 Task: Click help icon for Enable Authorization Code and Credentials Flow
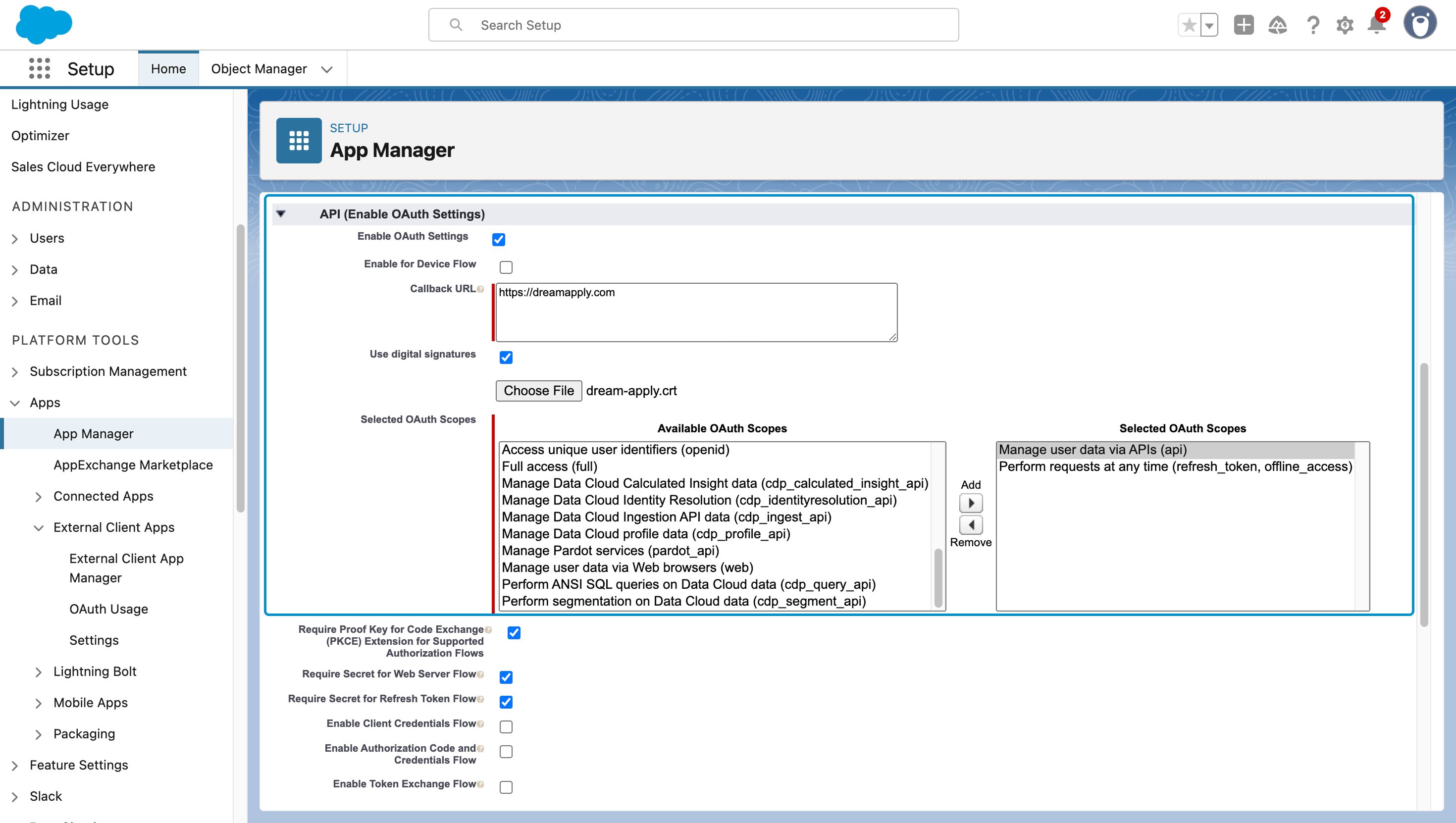coord(480,749)
